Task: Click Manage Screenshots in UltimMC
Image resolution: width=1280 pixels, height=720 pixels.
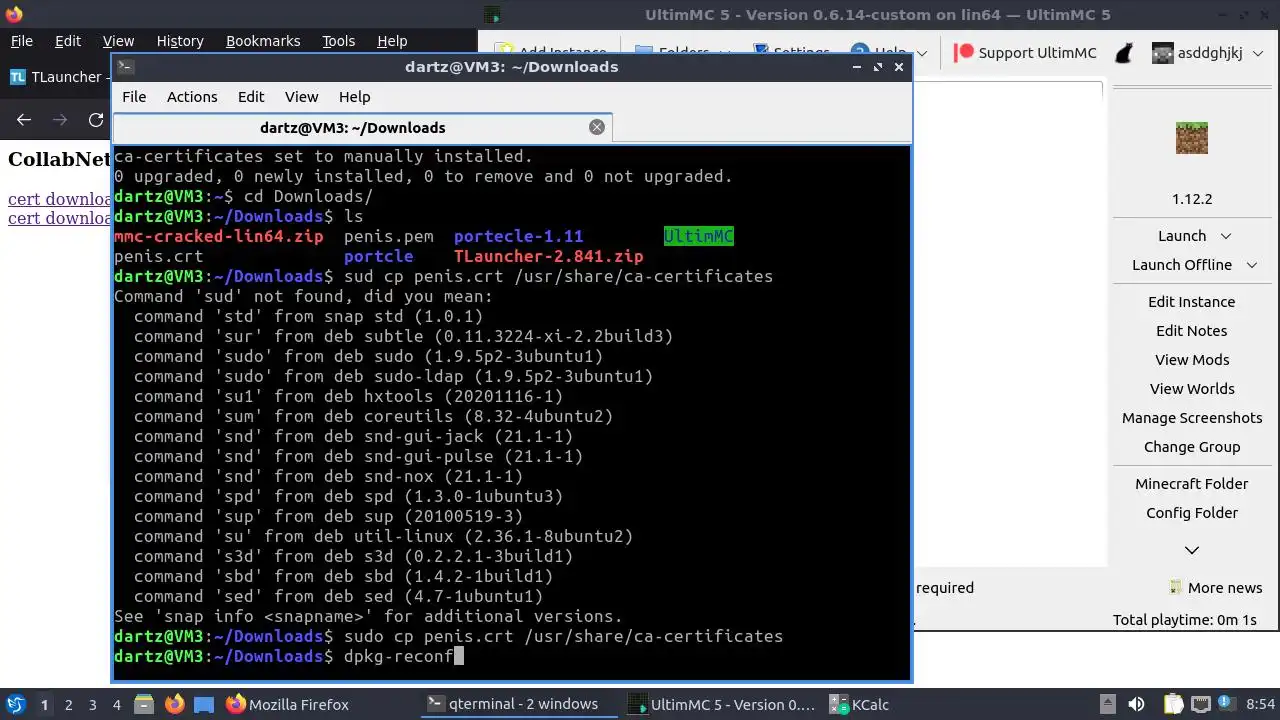Action: coord(1192,418)
